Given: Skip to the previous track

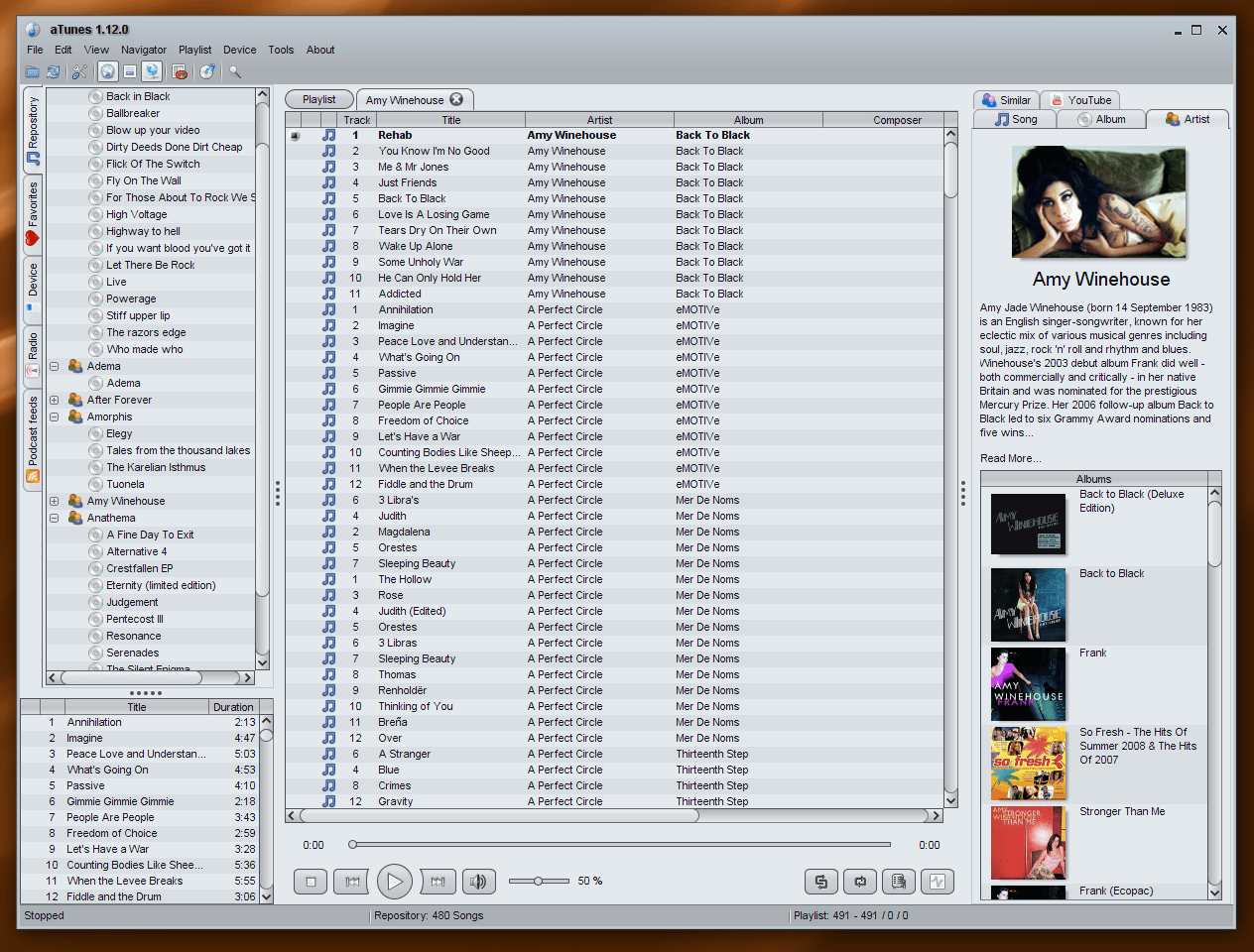Looking at the screenshot, I should click(x=352, y=881).
